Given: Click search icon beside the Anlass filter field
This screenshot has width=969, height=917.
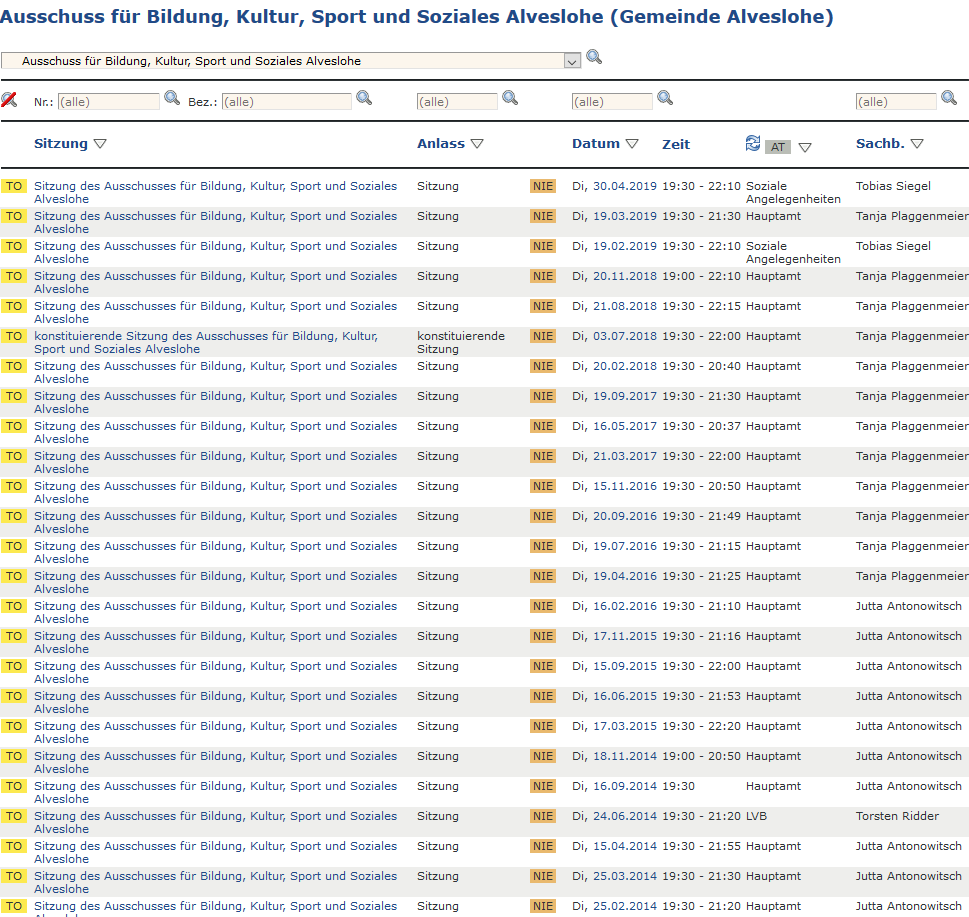Looking at the screenshot, I should (x=510, y=98).
